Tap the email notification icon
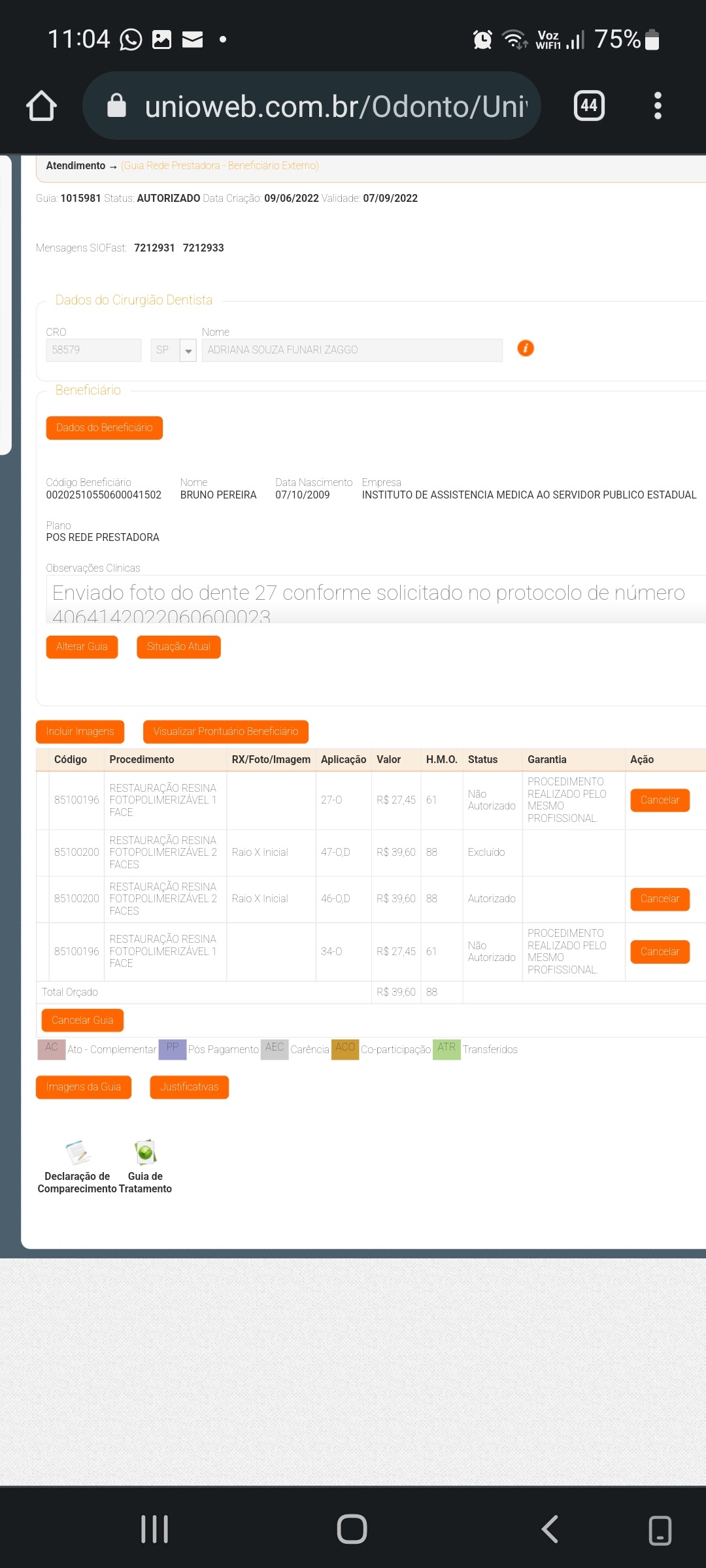This screenshot has height=1568, width=706. 192,40
